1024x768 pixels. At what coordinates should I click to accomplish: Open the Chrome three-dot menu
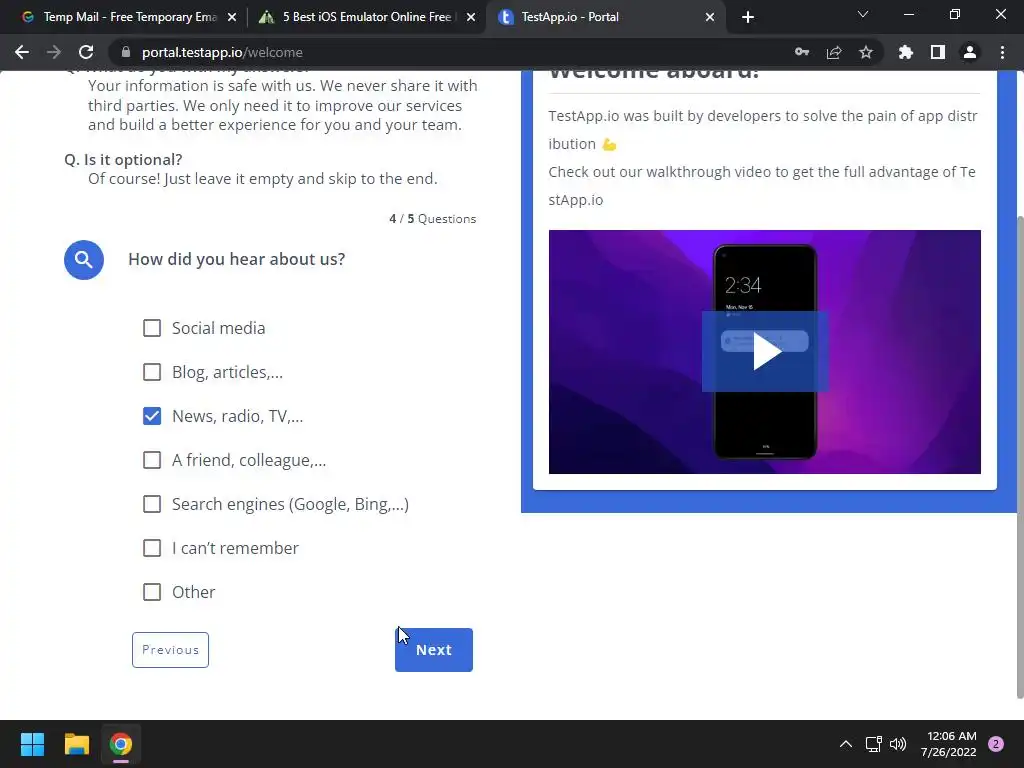pos(1002,52)
